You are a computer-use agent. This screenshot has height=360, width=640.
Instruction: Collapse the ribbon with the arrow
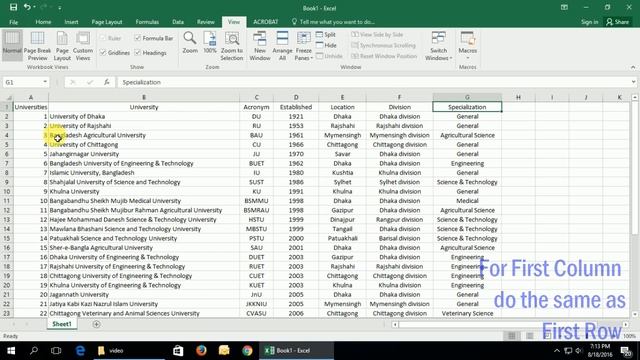(x=633, y=67)
